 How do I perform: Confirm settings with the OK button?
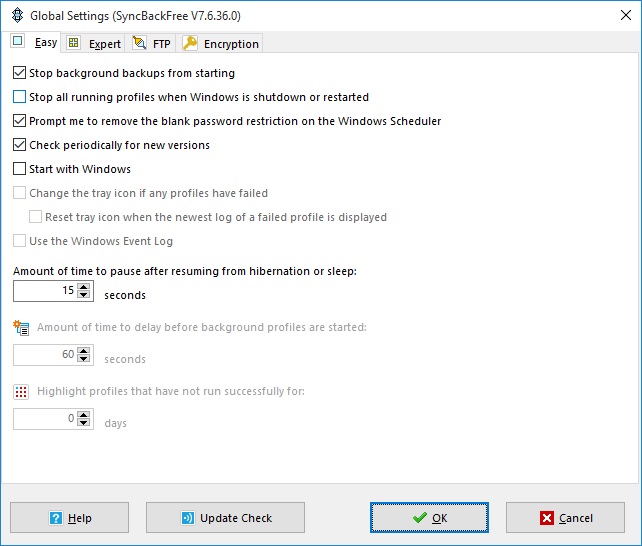click(429, 518)
